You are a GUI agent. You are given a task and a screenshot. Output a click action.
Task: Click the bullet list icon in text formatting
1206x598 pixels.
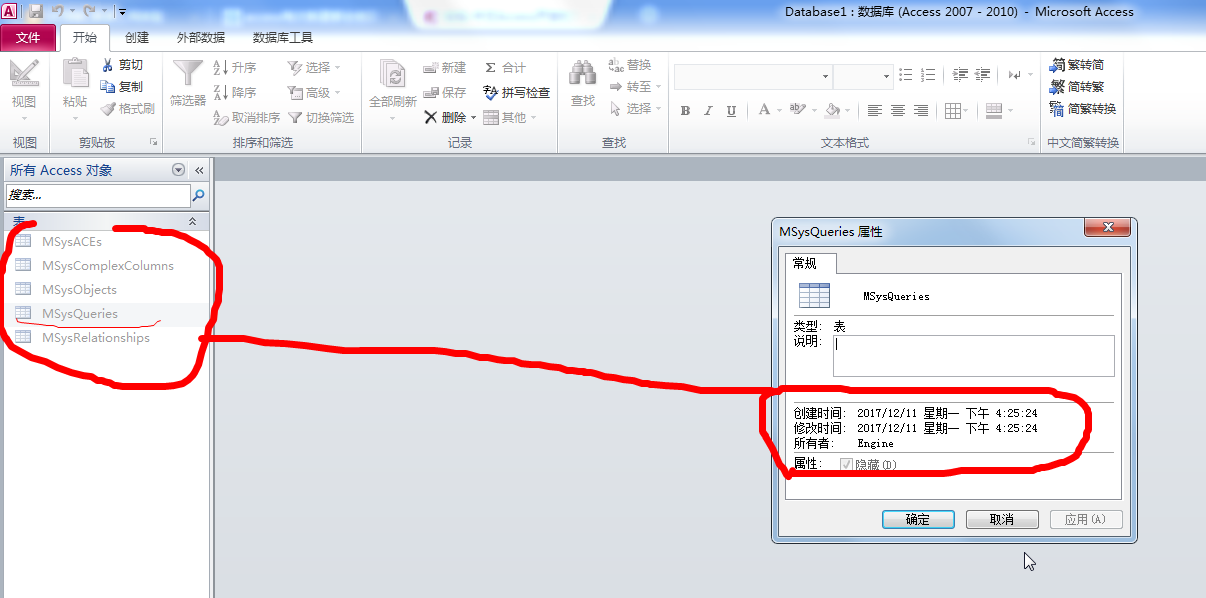(x=906, y=75)
